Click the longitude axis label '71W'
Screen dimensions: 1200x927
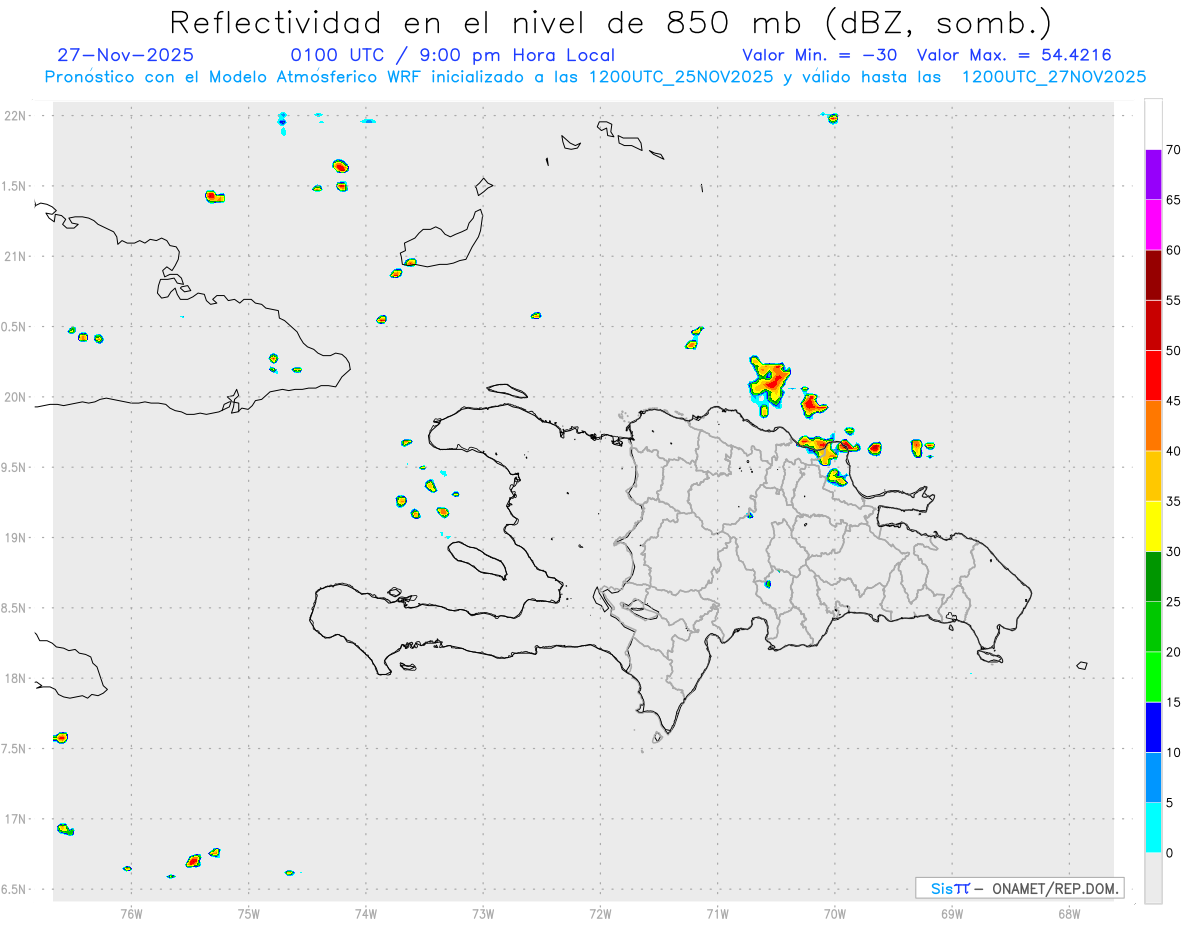click(717, 913)
